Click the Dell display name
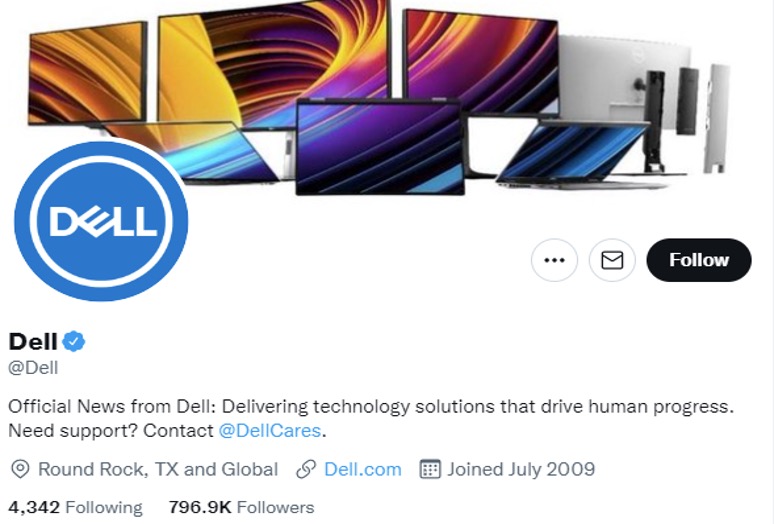 [x=33, y=341]
